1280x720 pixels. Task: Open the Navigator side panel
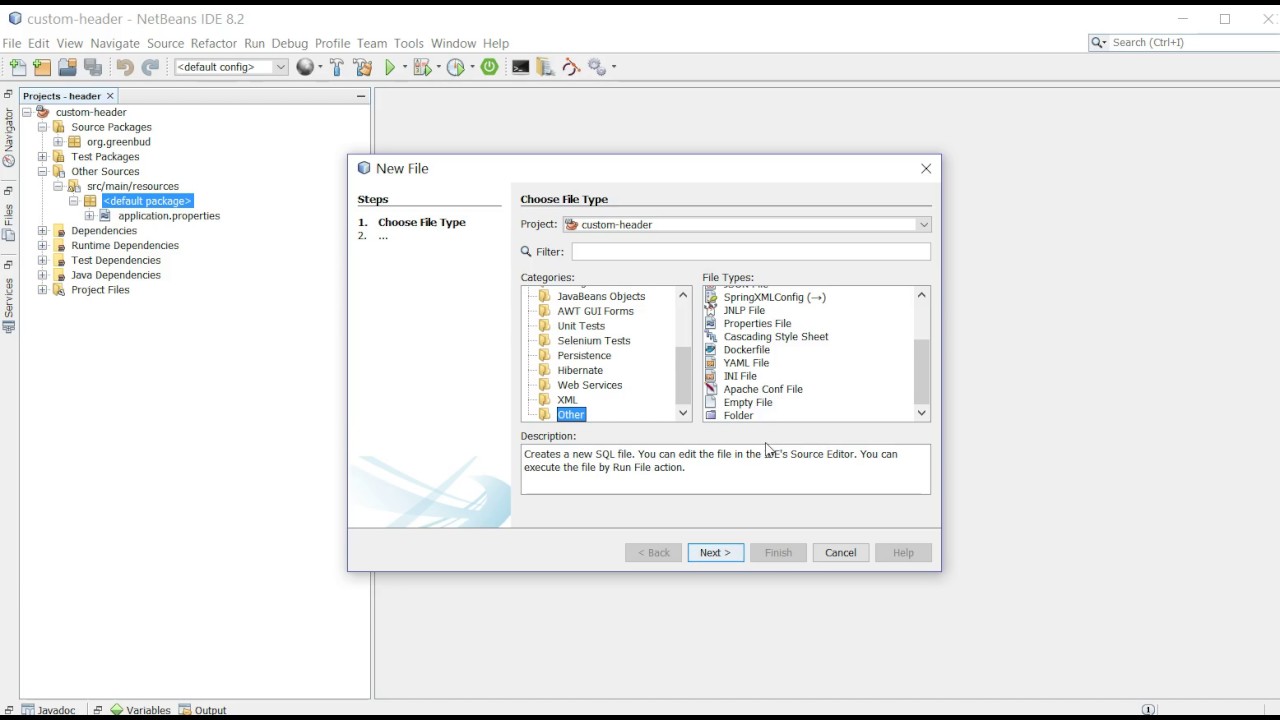click(9, 137)
